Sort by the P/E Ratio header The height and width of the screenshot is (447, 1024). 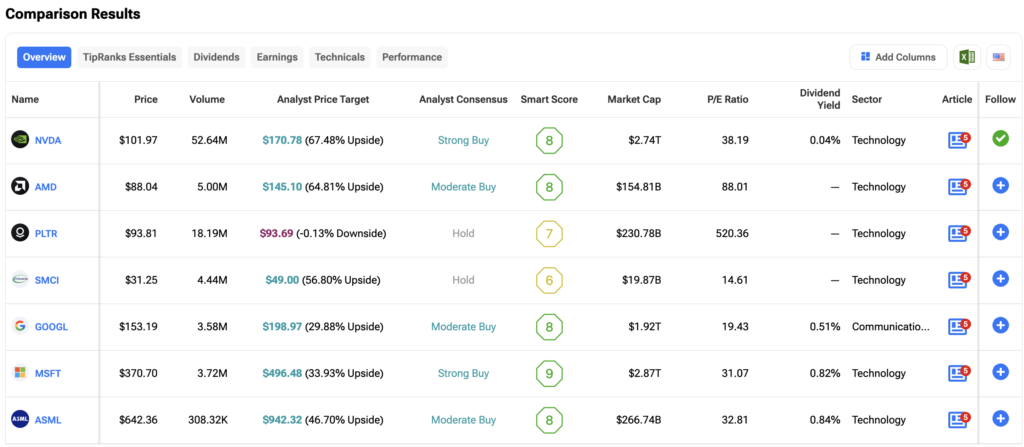pos(728,99)
